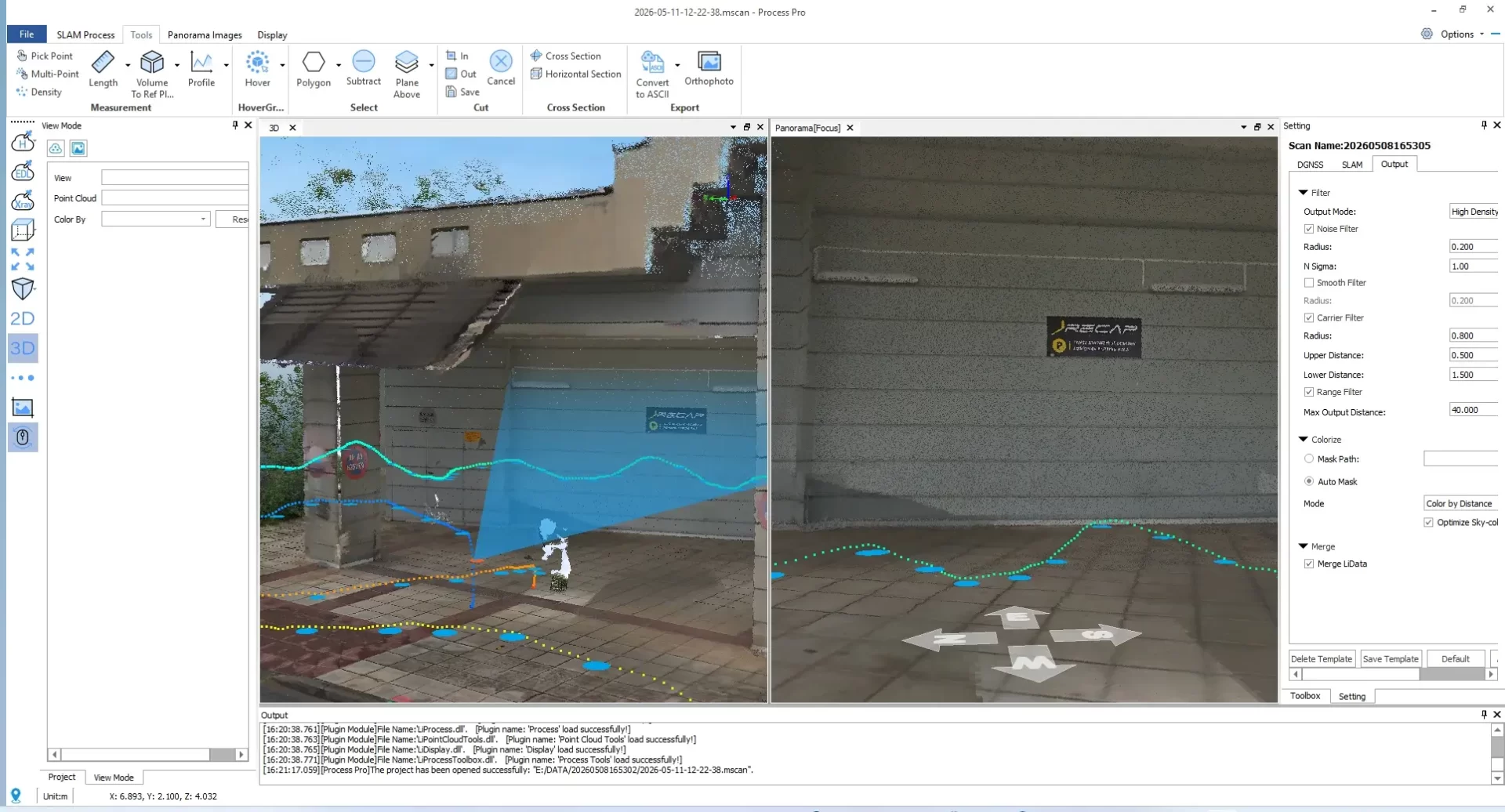Click the Default settings button

coord(1456,659)
